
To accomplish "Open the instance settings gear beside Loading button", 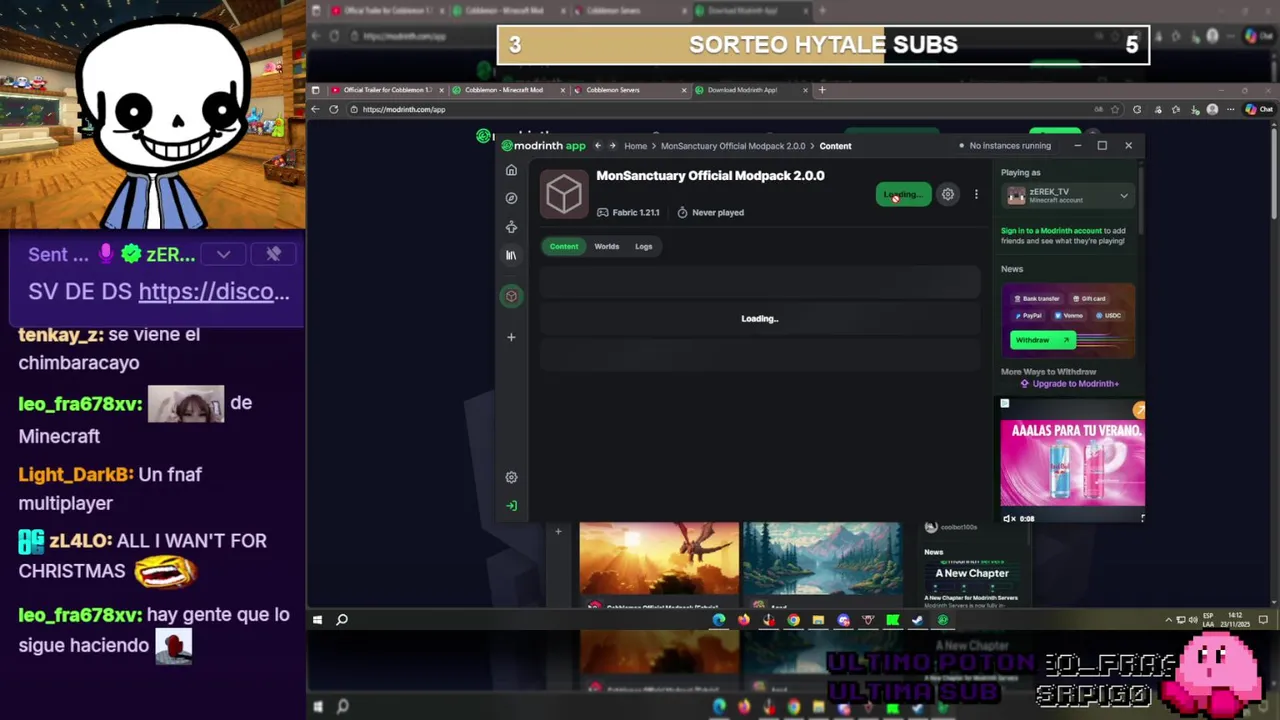I will 948,195.
